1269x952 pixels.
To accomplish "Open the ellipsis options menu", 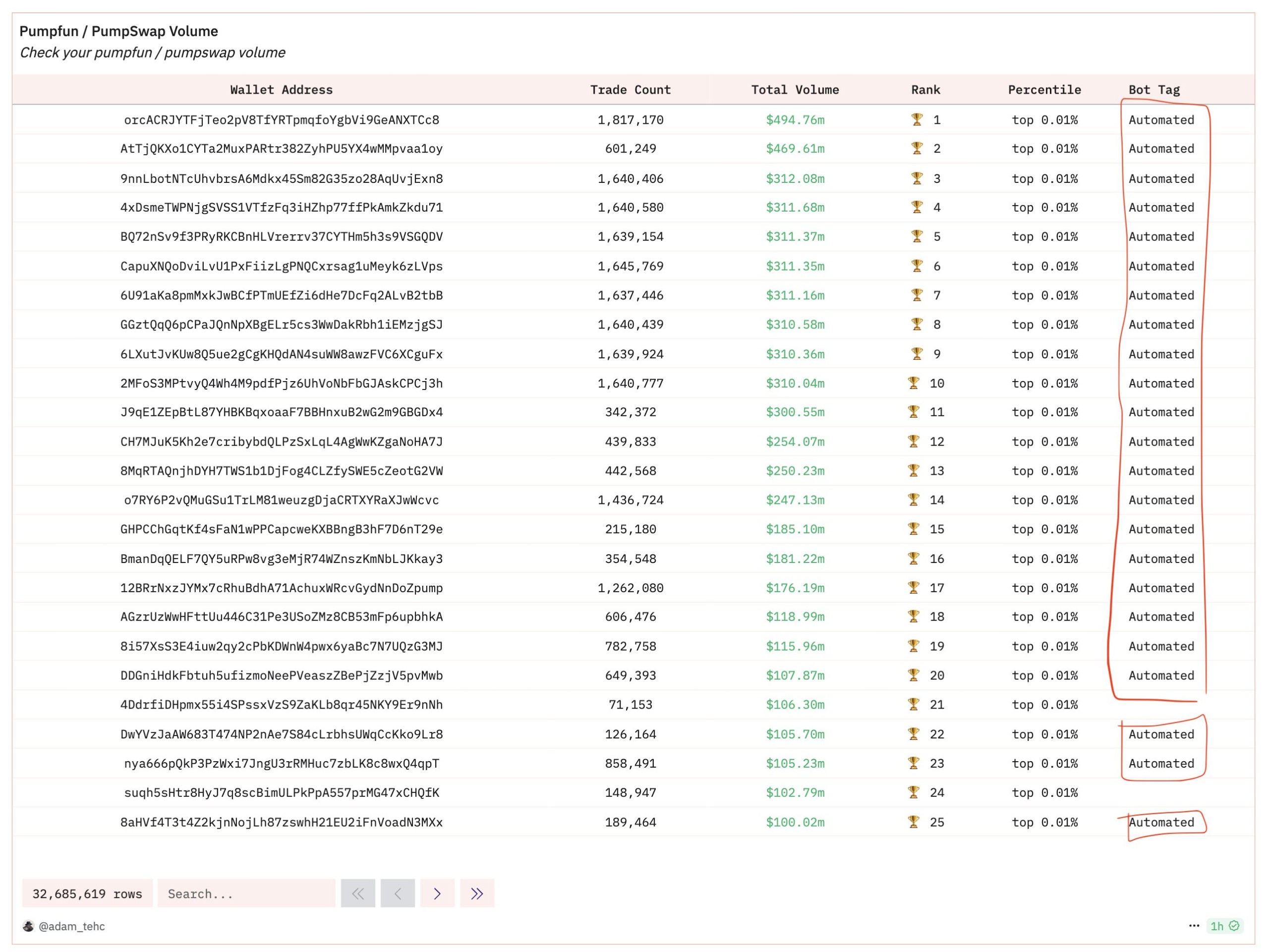I will coord(1194,926).
